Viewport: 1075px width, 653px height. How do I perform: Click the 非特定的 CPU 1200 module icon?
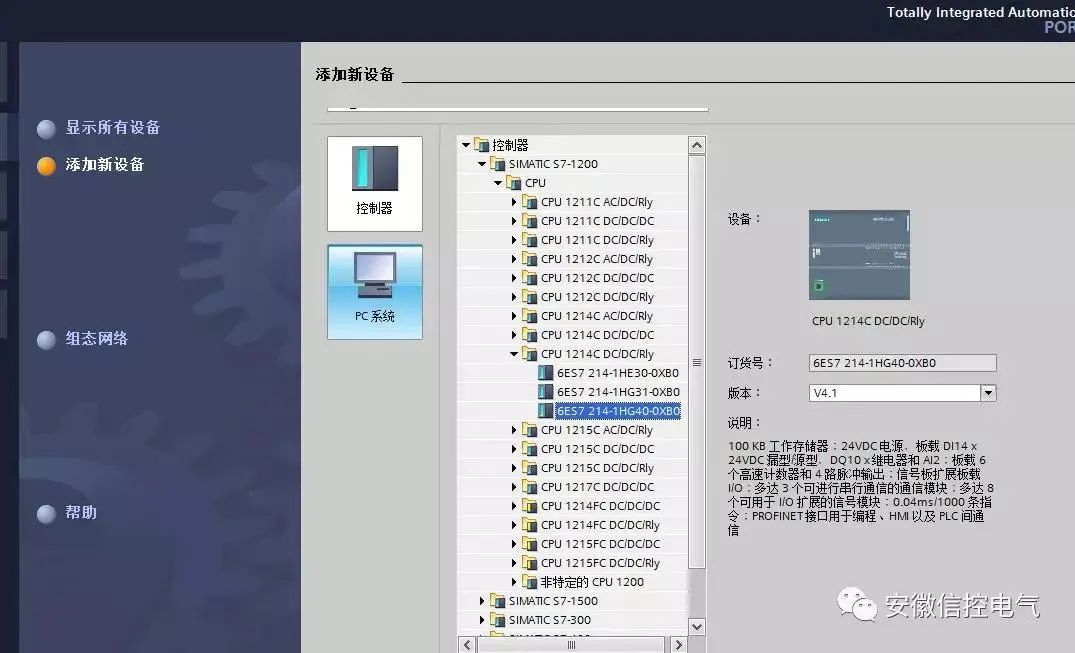click(531, 581)
